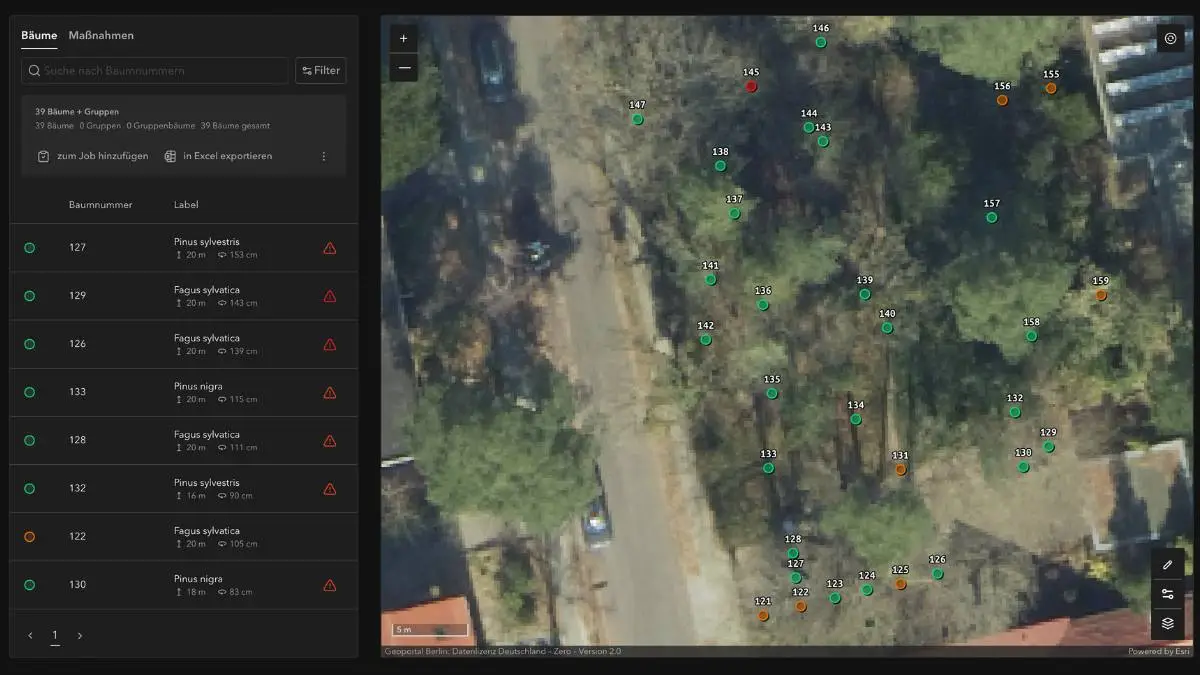
Task: Select tree marker 126 on map
Action: pos(938,574)
